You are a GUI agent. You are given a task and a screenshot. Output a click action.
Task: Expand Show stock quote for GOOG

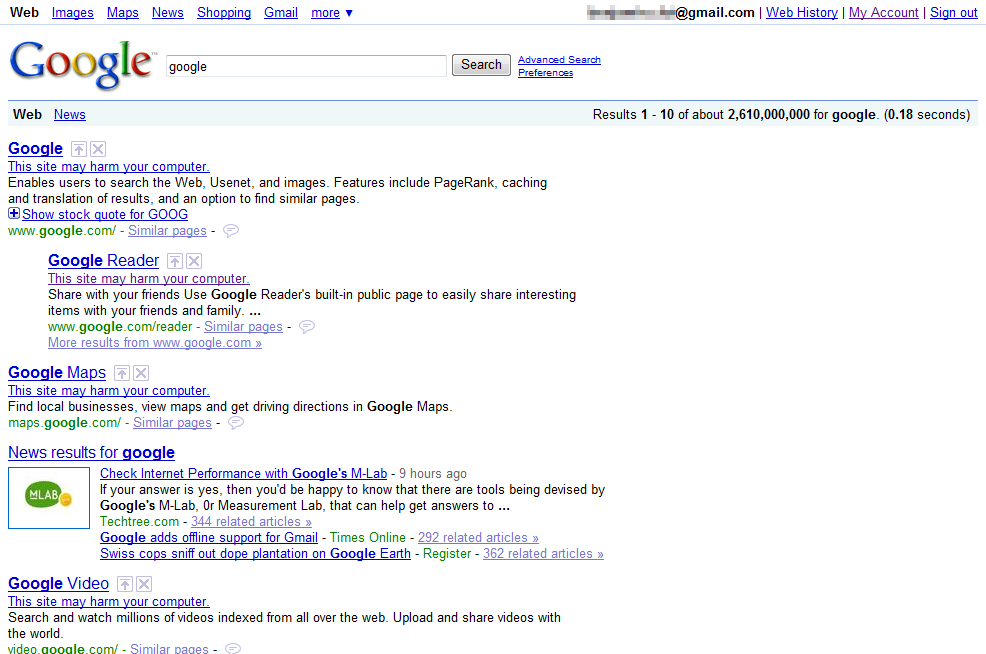(x=14, y=214)
